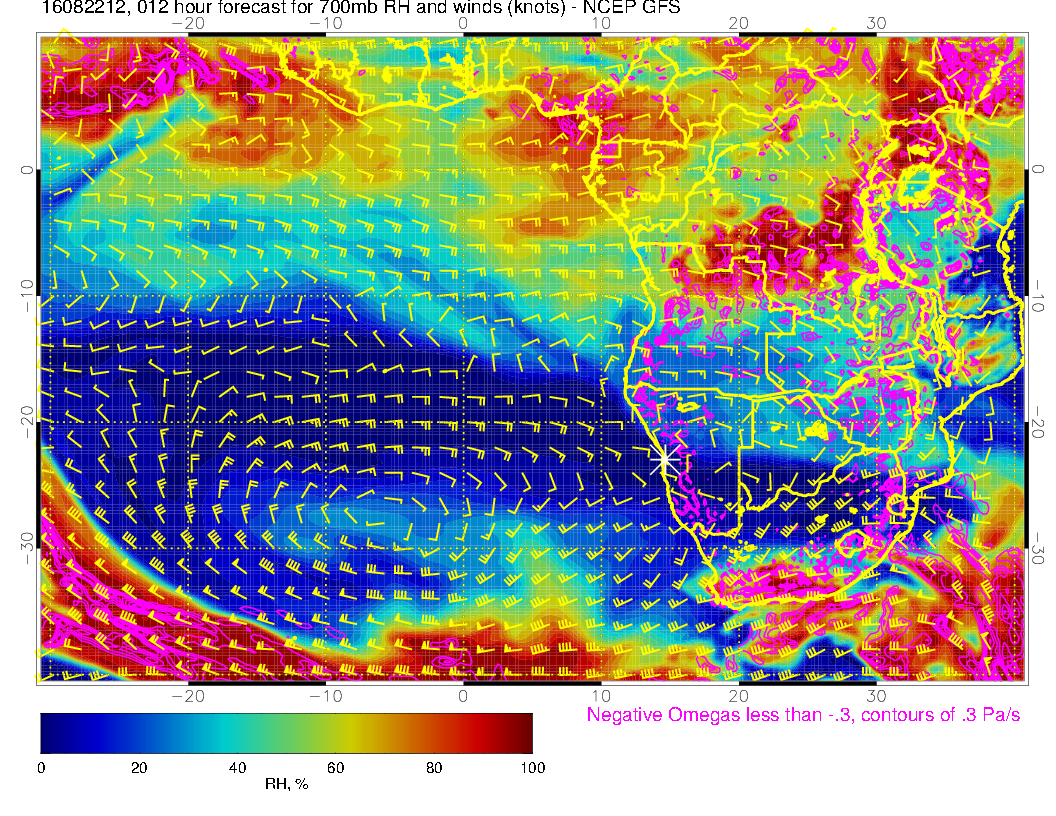
Task: Click the white star marker on Namibia's coast
Action: coord(665,461)
